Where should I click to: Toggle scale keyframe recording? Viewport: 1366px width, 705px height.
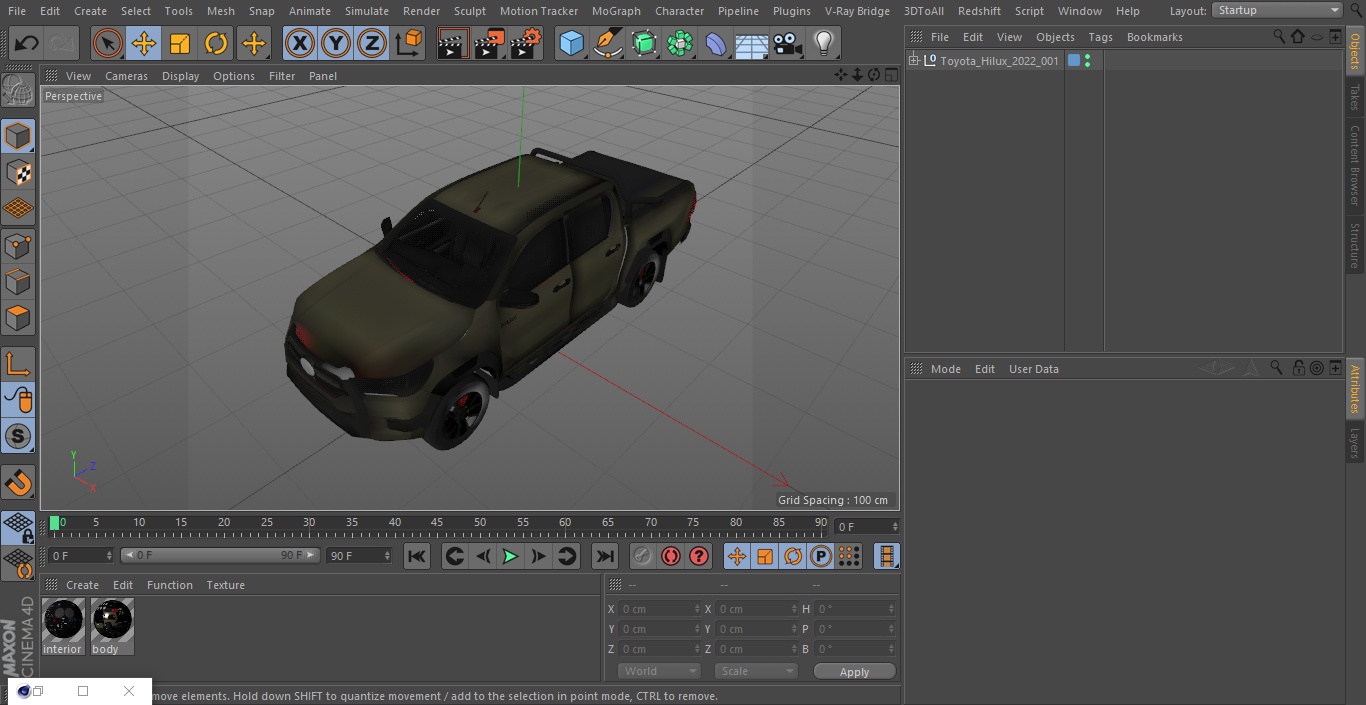(x=765, y=556)
